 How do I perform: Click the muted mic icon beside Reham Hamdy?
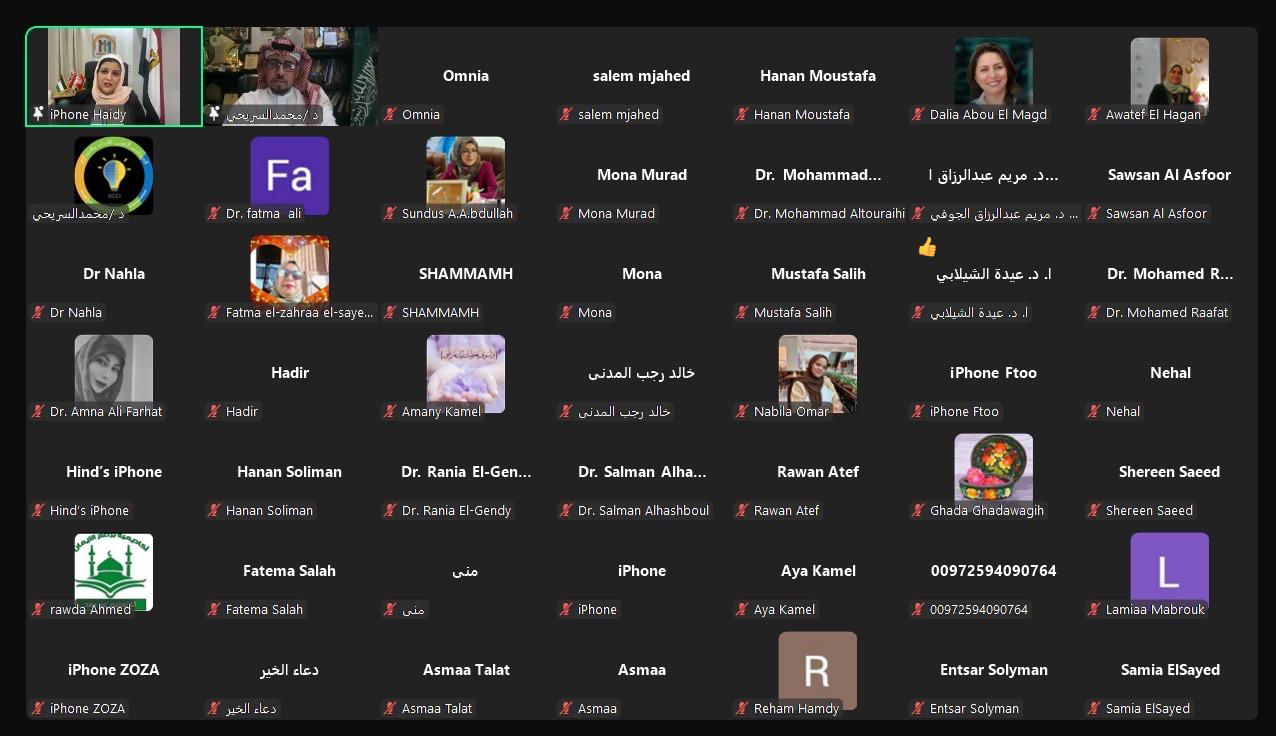point(742,708)
